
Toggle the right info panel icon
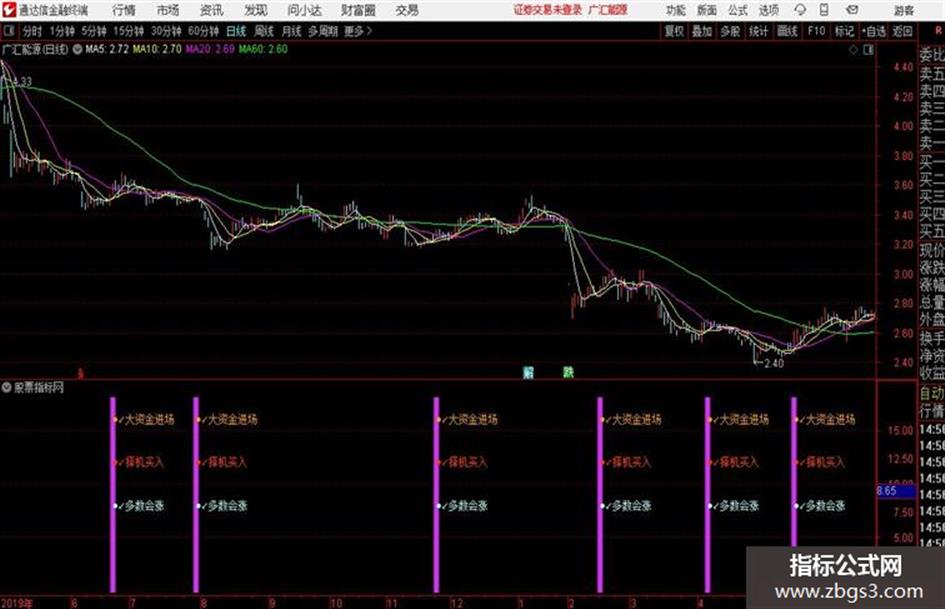(x=868, y=50)
